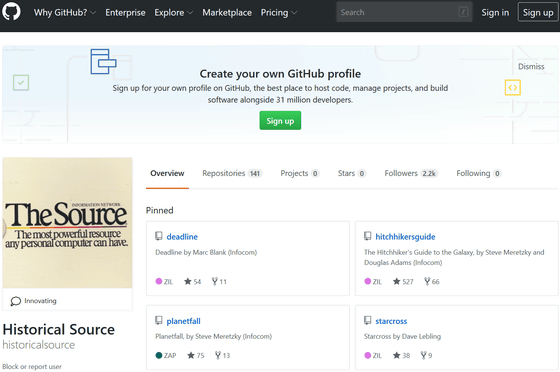Click the Block or report user link

pos(32,367)
